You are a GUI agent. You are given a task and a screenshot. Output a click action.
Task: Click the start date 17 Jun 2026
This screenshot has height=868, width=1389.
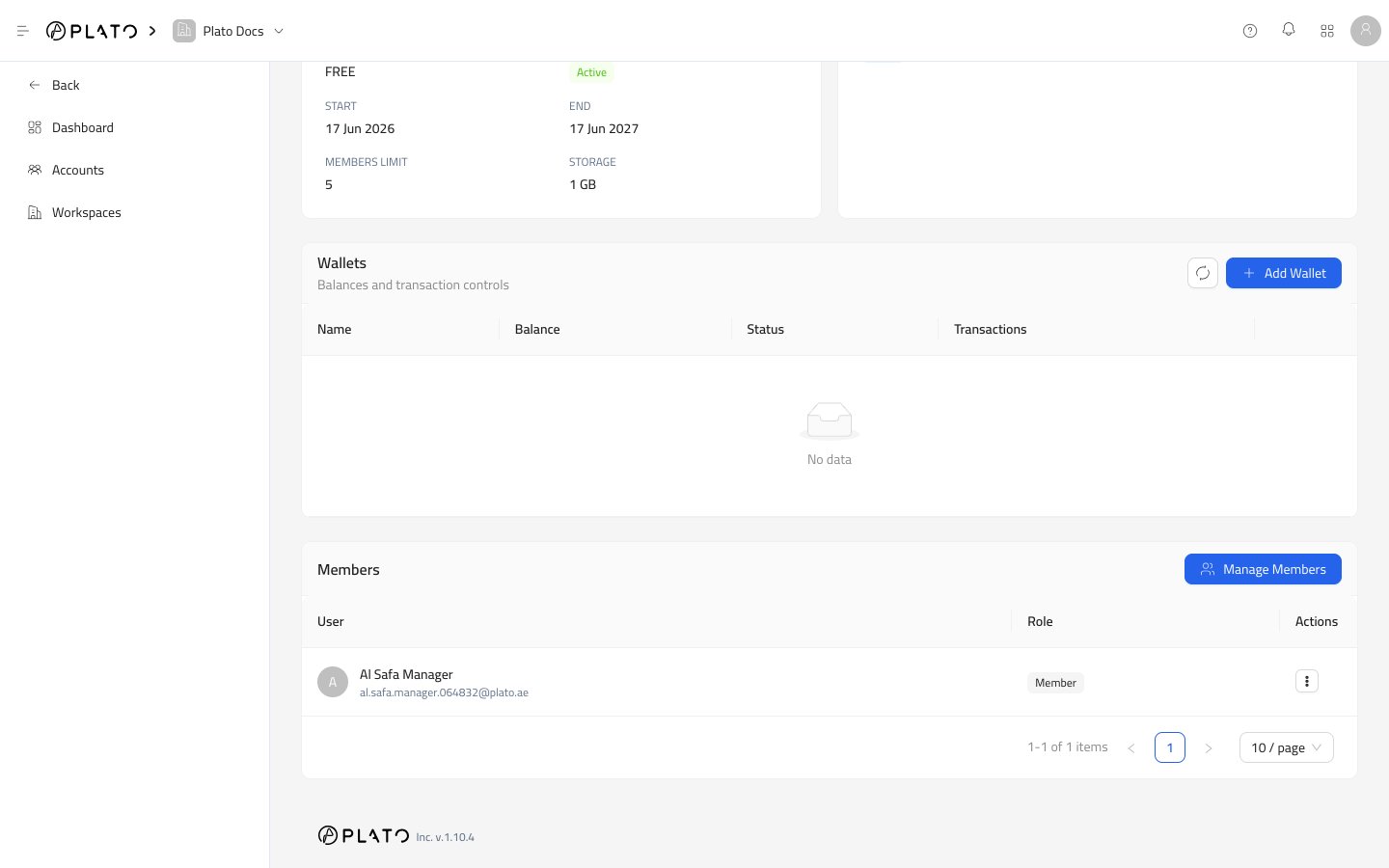(x=360, y=128)
